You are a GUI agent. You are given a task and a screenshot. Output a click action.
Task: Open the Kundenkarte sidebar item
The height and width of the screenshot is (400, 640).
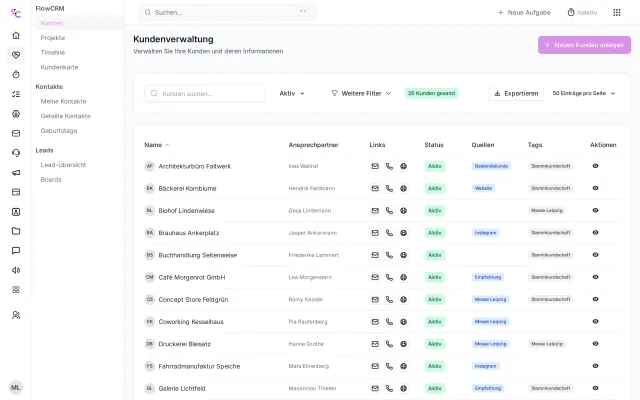[x=59, y=67]
